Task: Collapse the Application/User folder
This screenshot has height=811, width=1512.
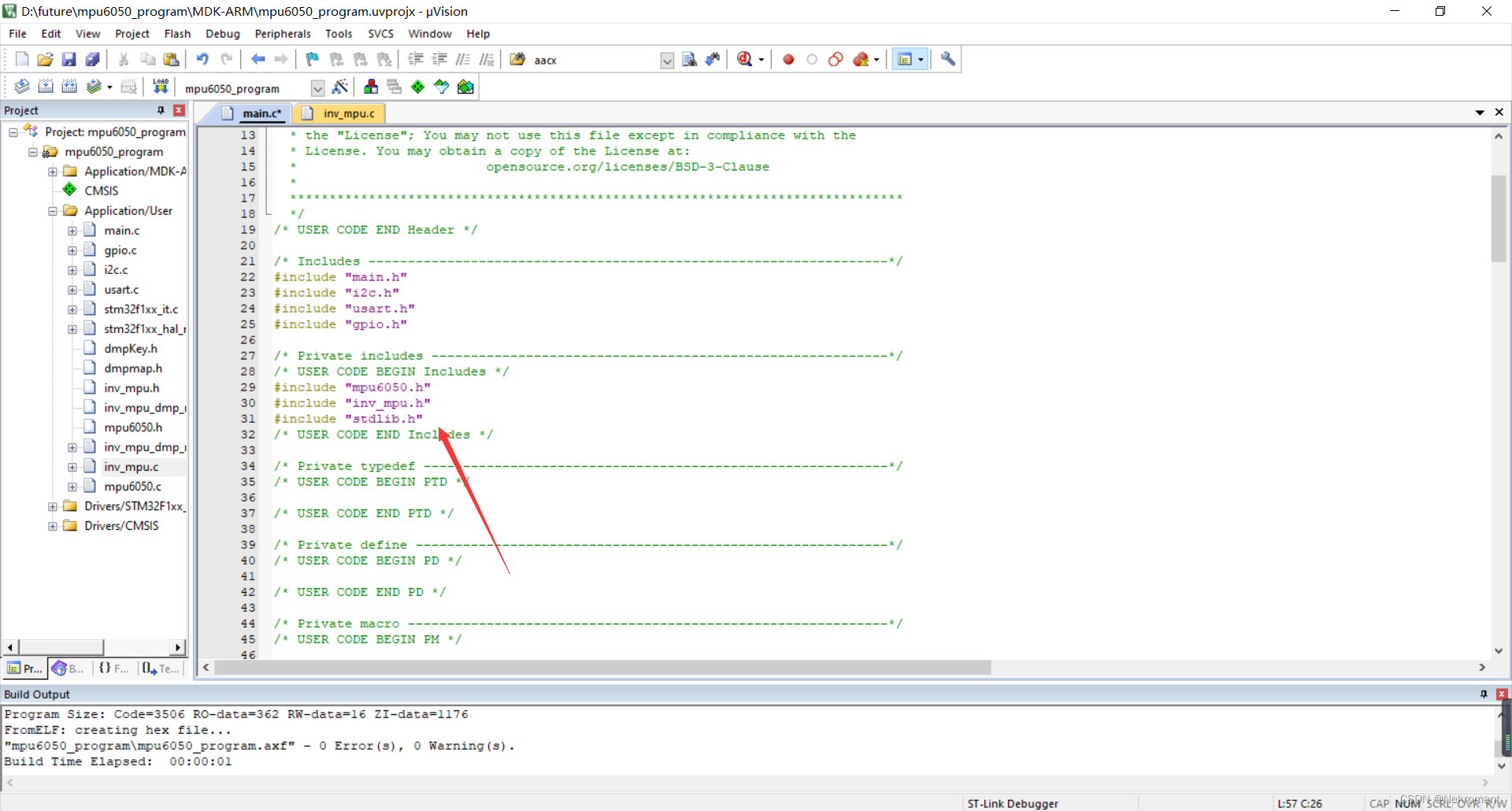Action: 52,211
